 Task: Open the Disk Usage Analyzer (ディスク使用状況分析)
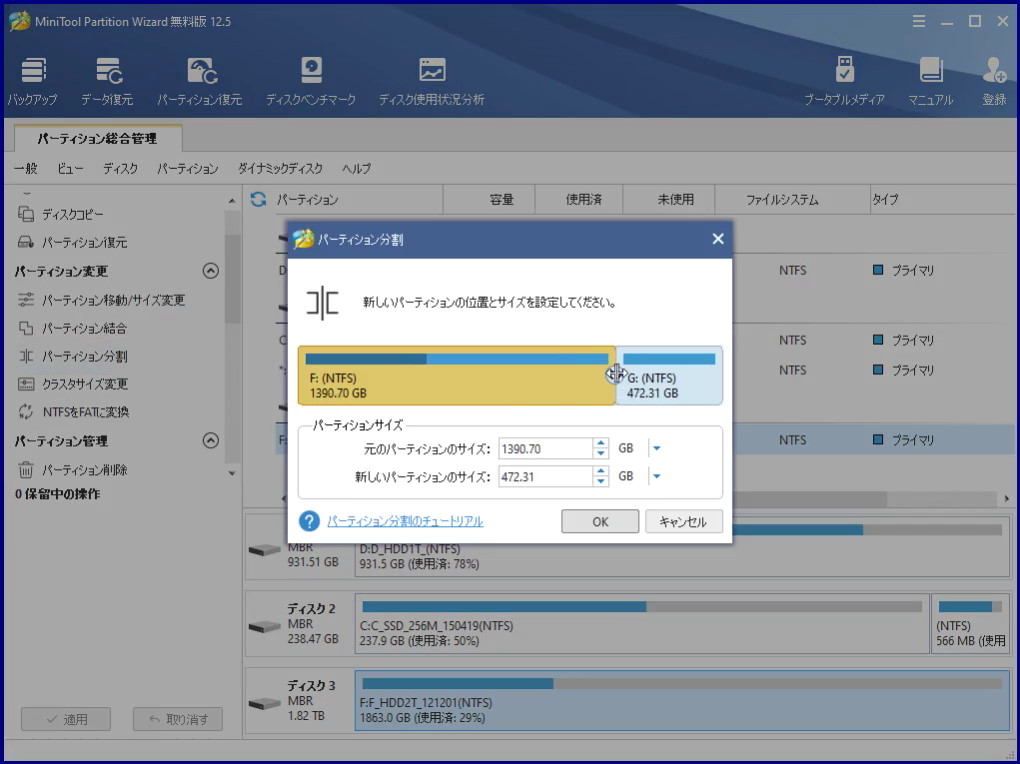(432, 81)
